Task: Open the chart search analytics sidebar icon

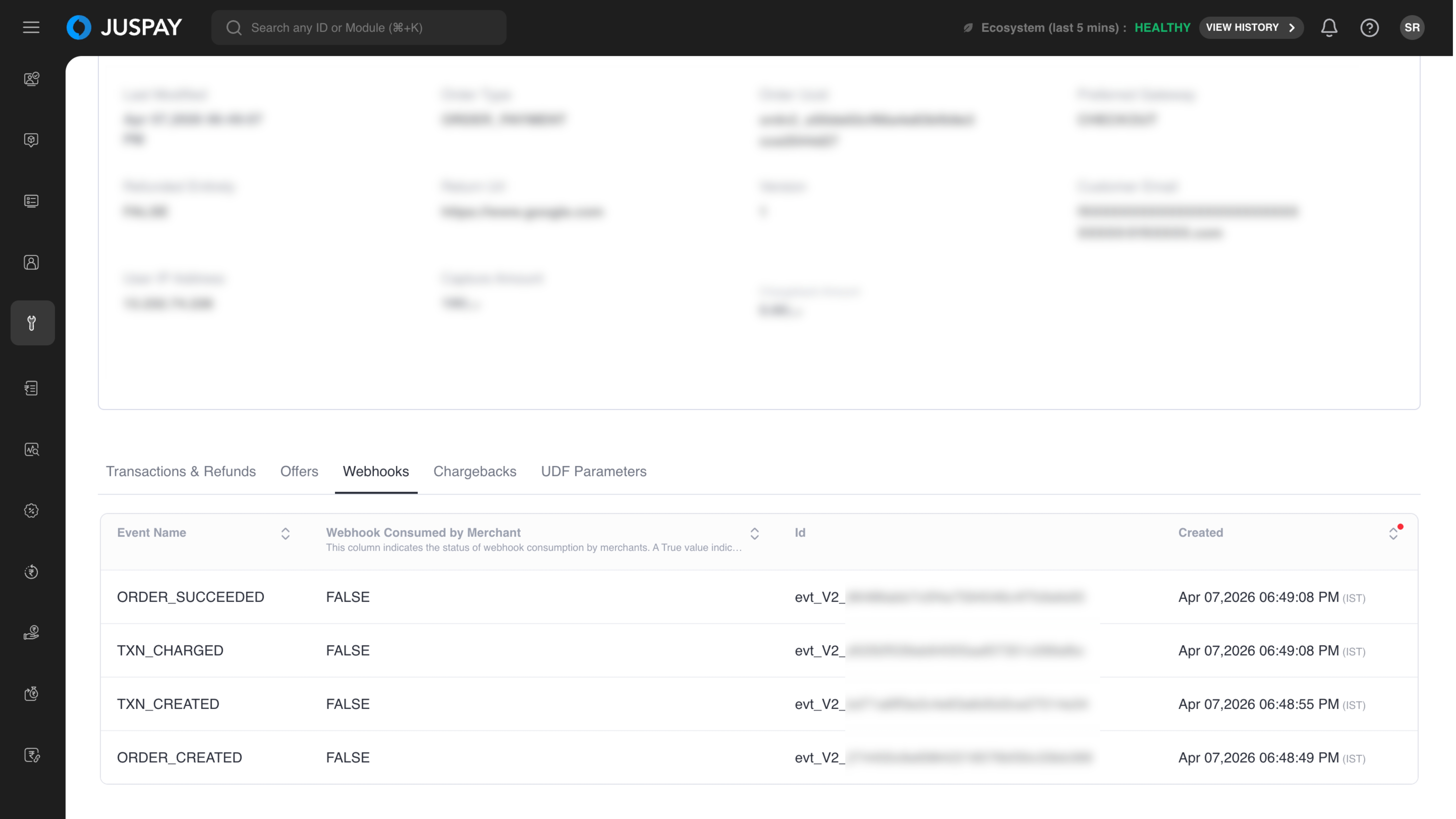Action: (x=32, y=449)
